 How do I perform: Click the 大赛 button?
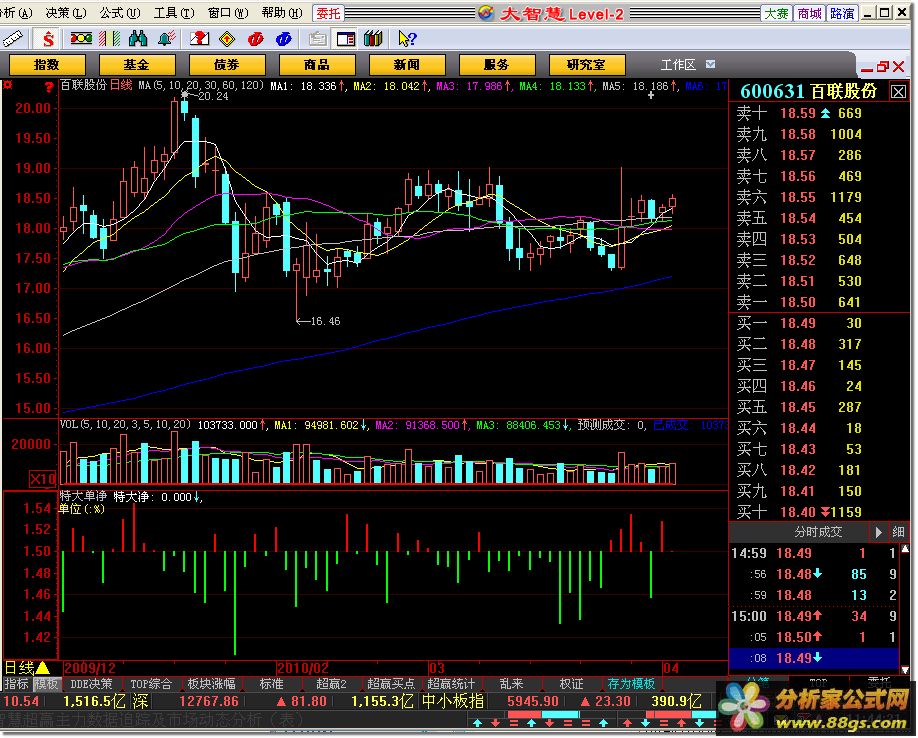click(776, 13)
